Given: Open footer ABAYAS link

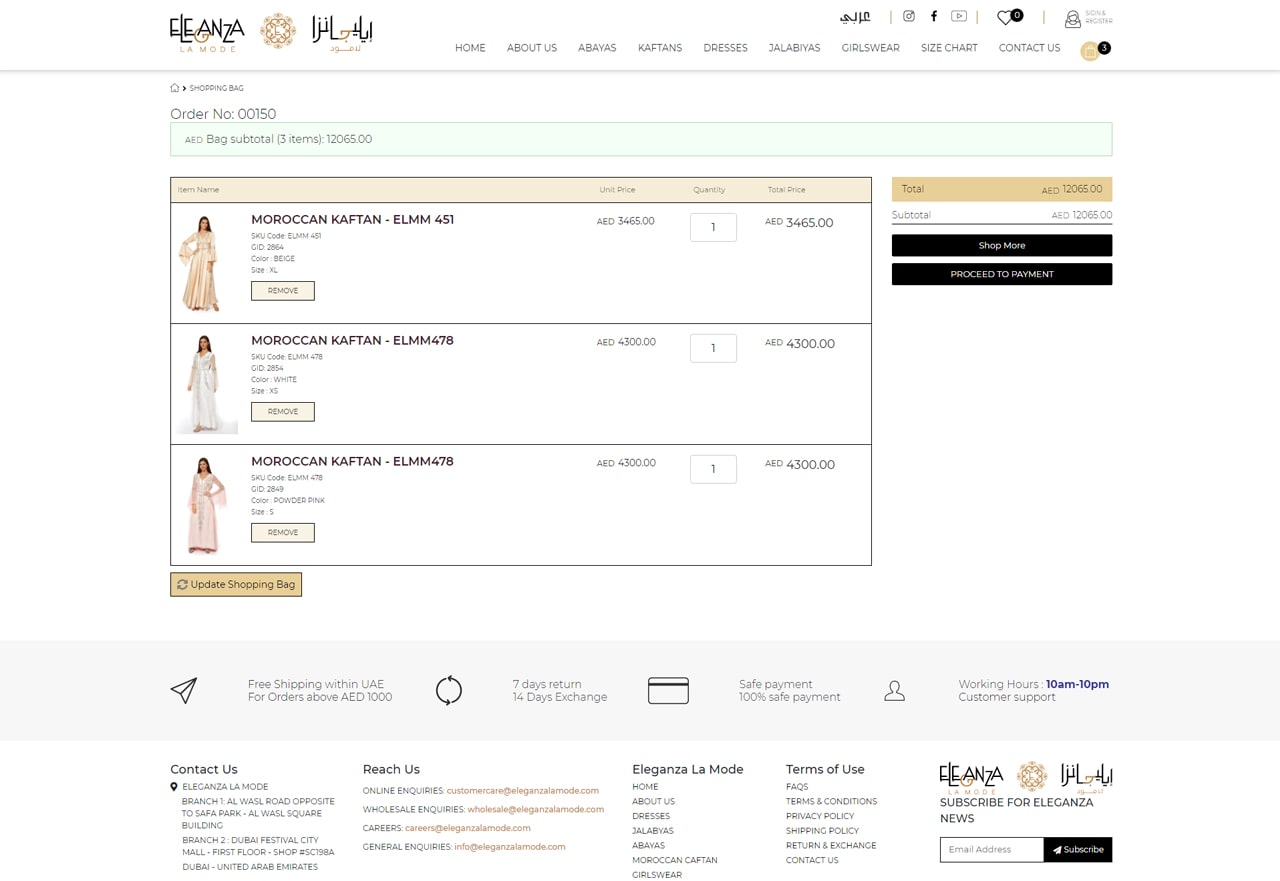Looking at the screenshot, I should (x=648, y=846).
